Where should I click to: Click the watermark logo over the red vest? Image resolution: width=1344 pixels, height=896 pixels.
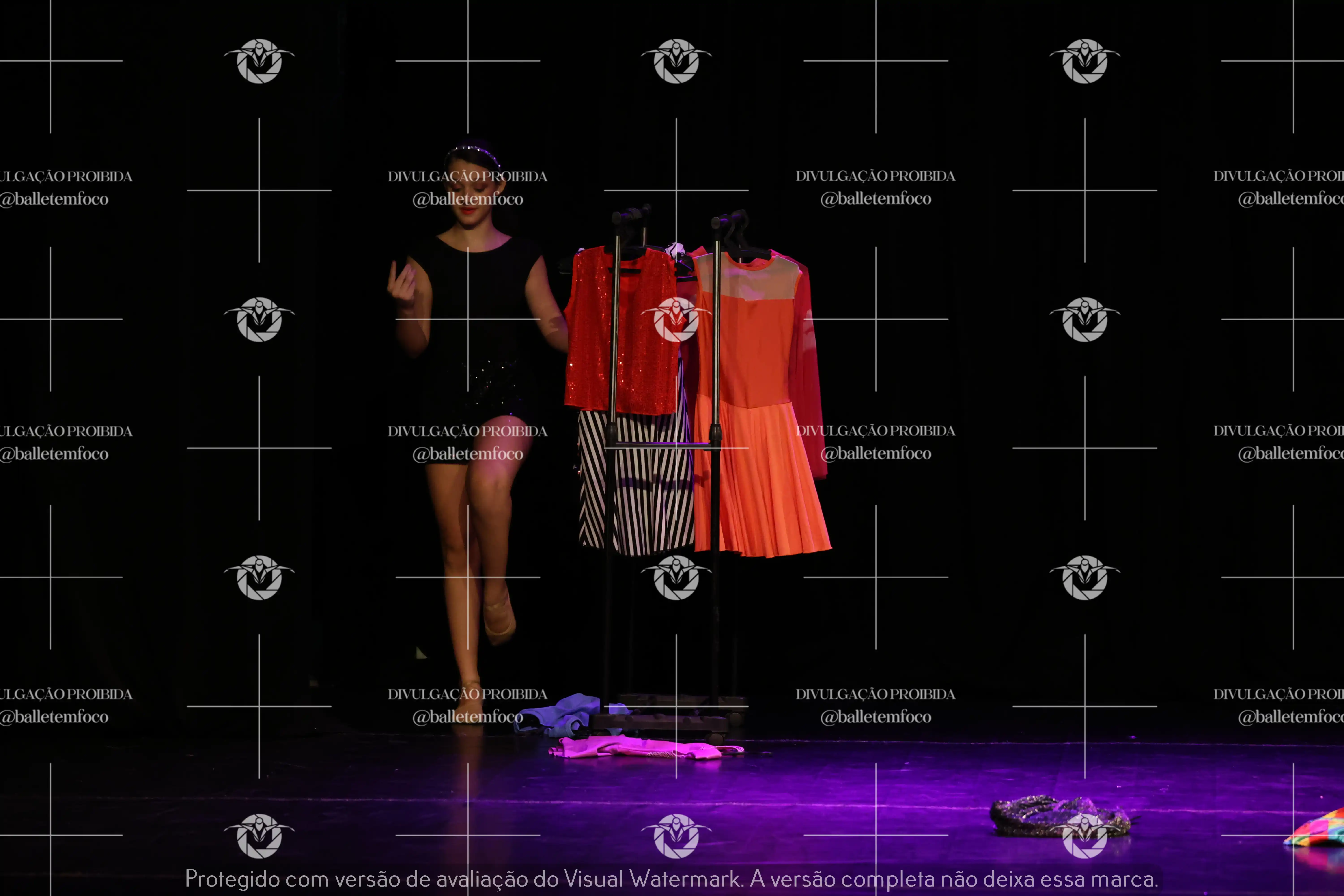676,319
